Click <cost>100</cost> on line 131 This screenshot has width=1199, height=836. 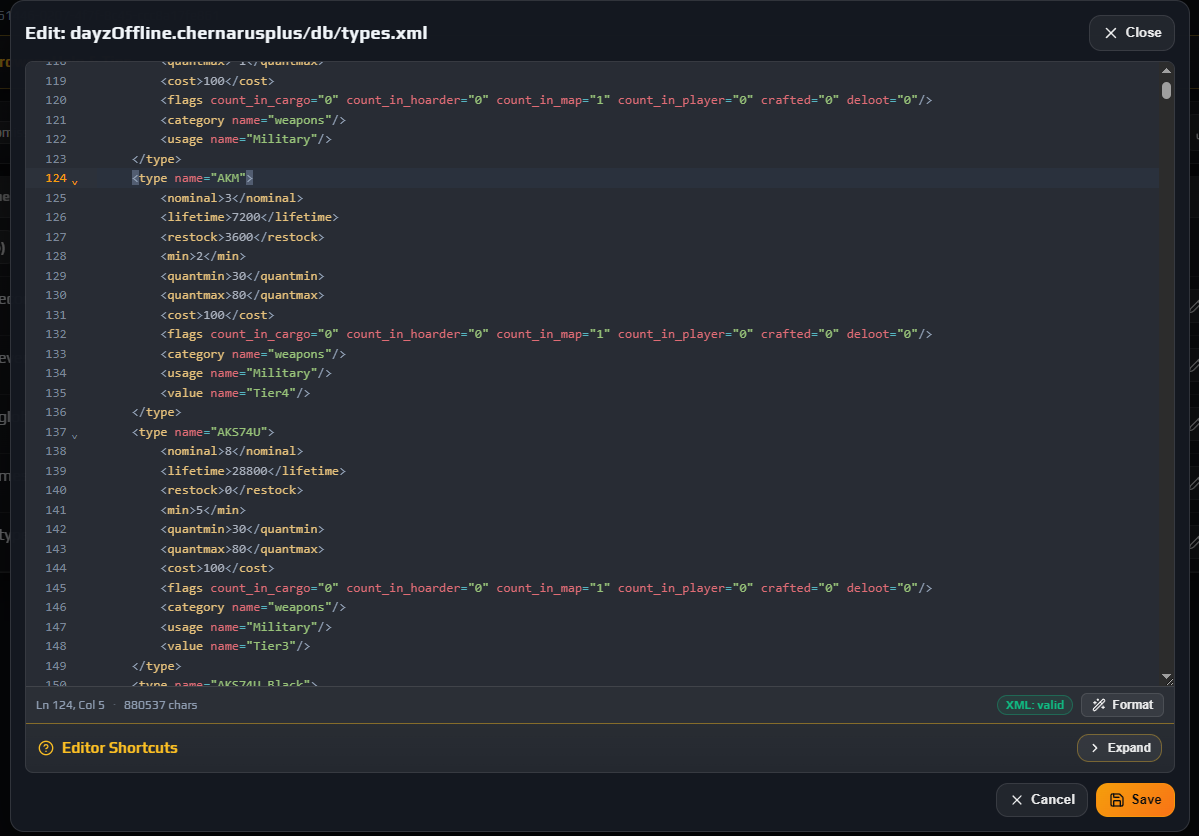[217, 314]
